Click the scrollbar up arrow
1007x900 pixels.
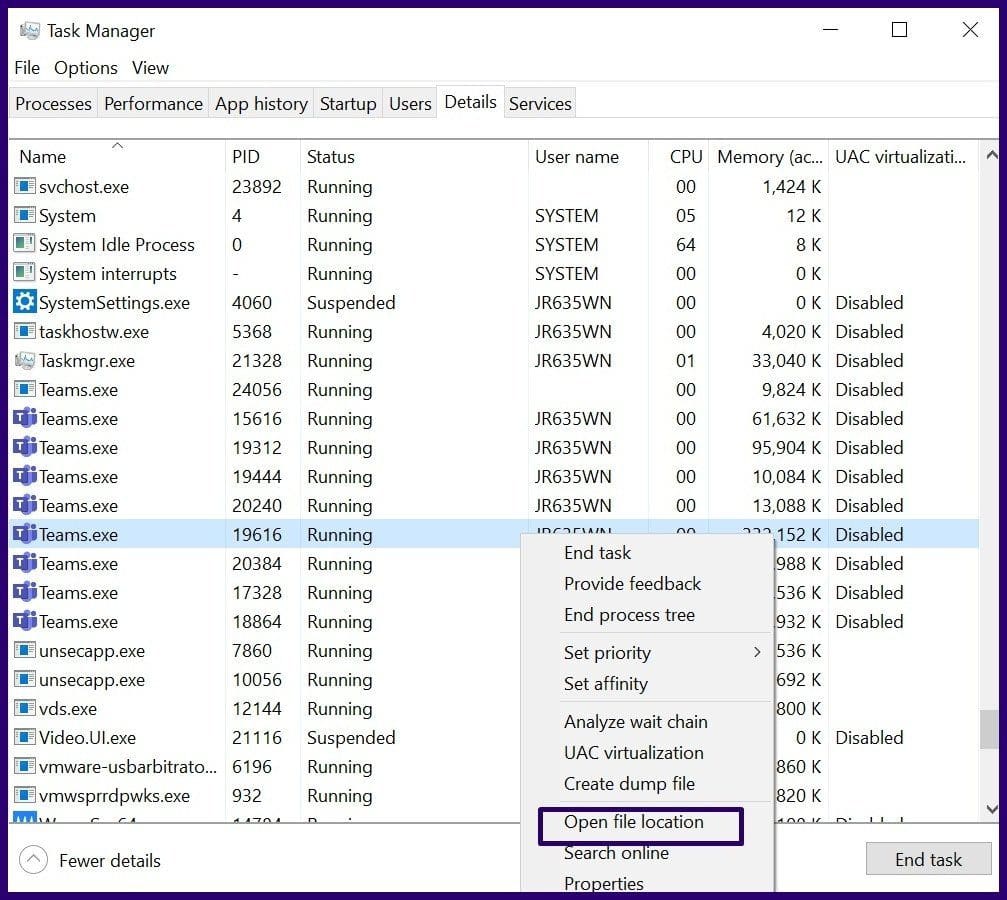point(992,155)
